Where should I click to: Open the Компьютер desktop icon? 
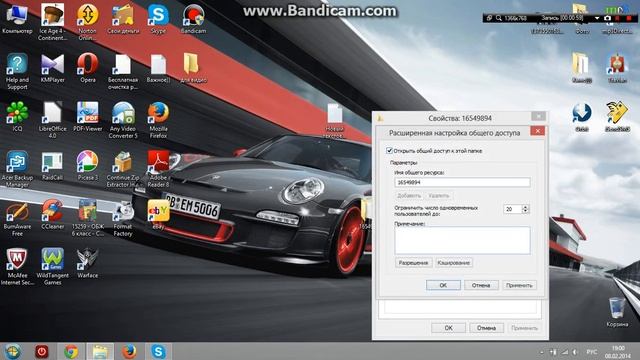click(17, 19)
